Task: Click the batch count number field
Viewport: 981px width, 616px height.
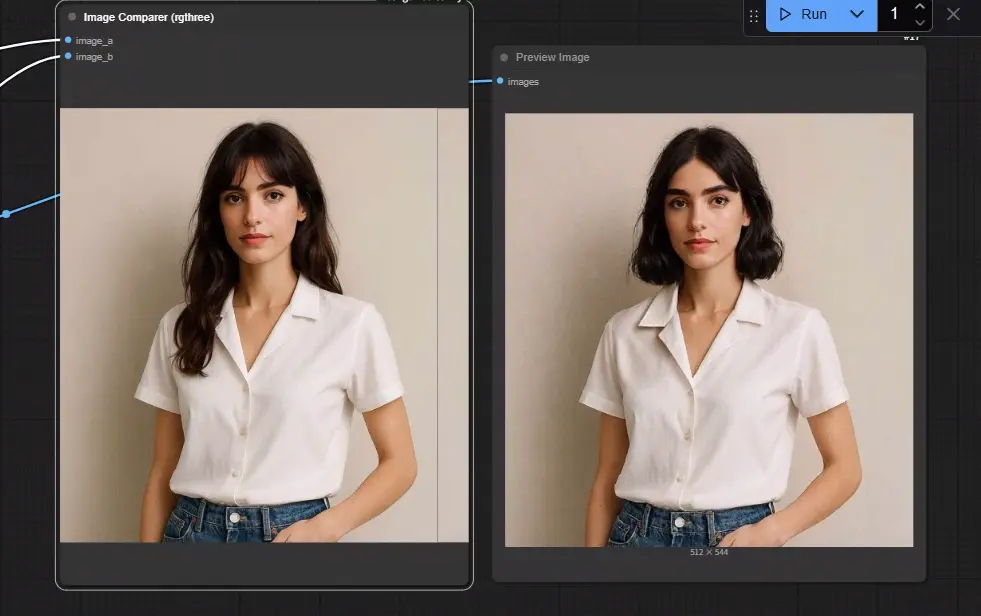Action: pyautogui.click(x=895, y=14)
